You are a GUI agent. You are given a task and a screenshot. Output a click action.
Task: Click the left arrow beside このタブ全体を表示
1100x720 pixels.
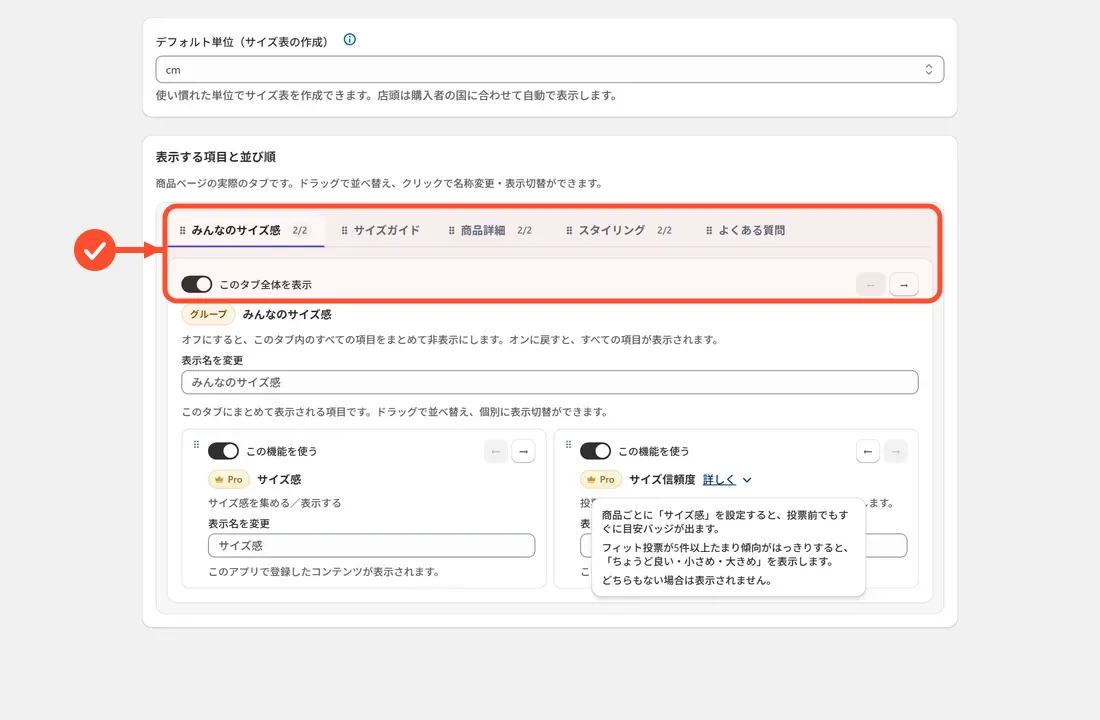(871, 285)
